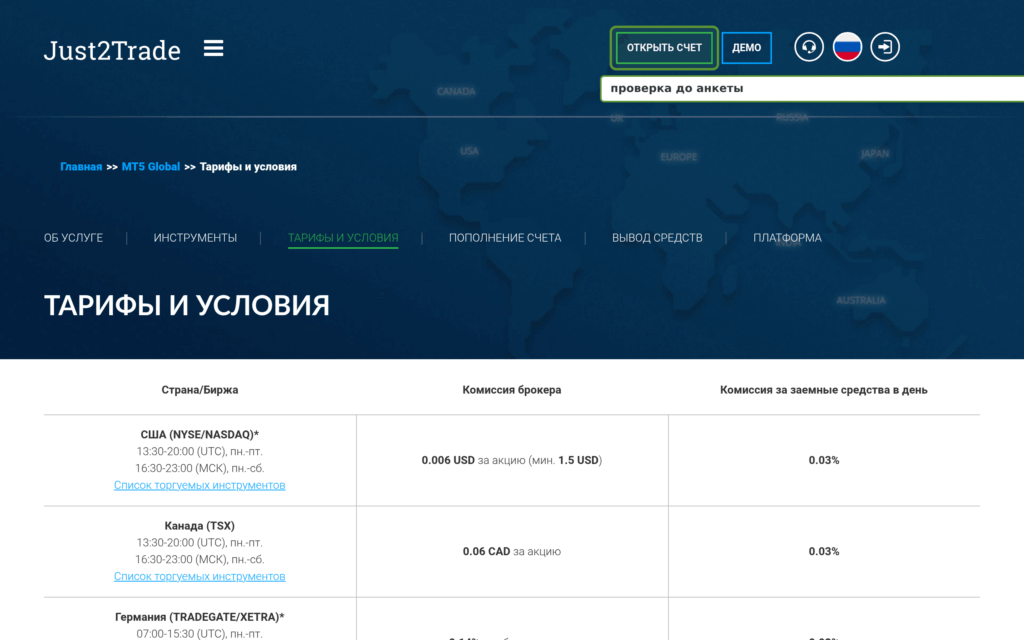Open the MT5 Global breadcrumb link

tap(151, 167)
